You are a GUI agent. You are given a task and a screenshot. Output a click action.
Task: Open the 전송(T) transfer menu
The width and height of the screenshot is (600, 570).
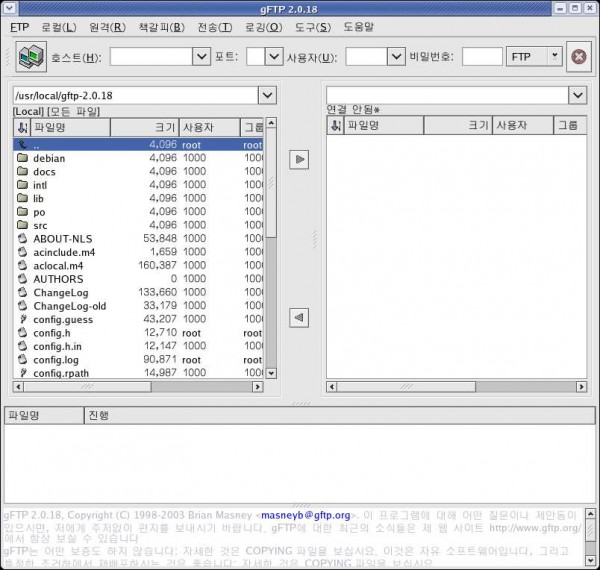215,27
